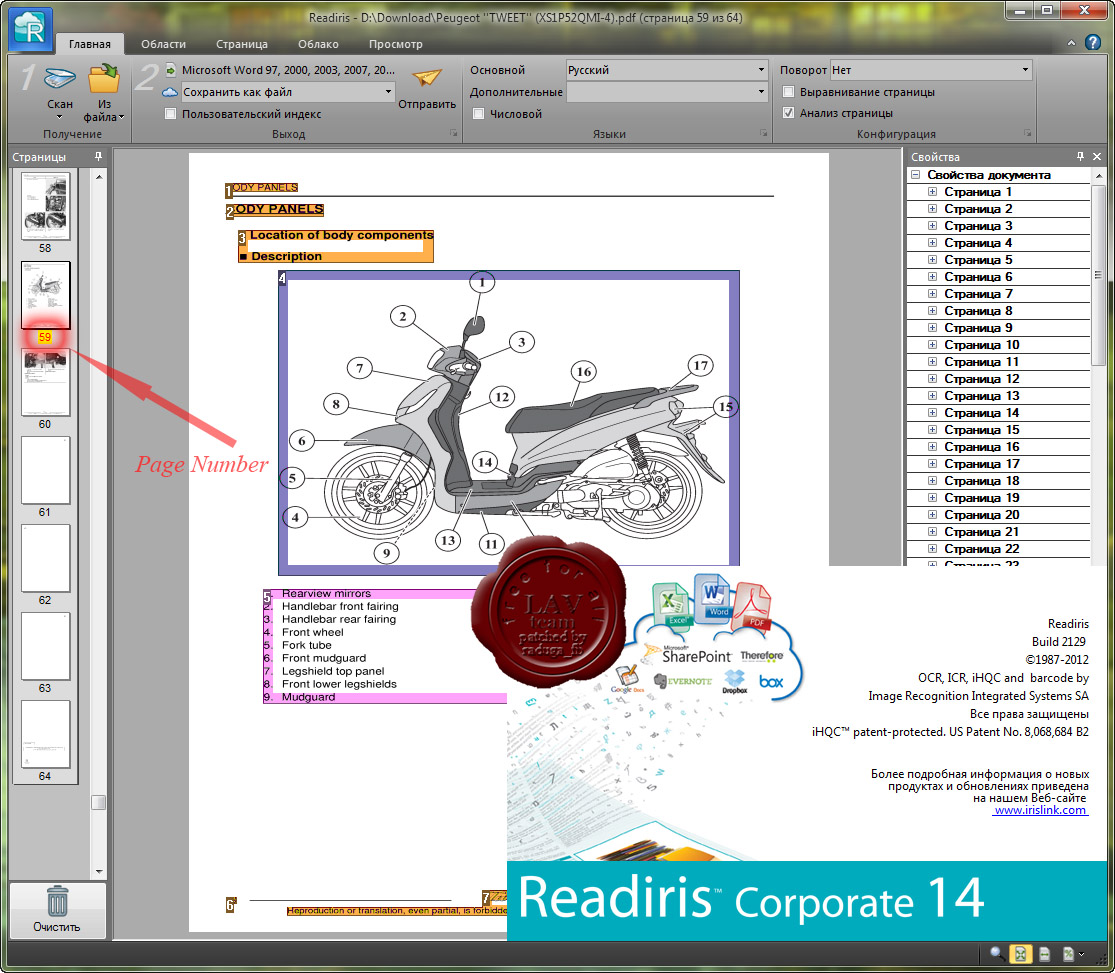Open the Страница ribbon tab
Viewport: 1115px width, 973px height.
coord(242,44)
